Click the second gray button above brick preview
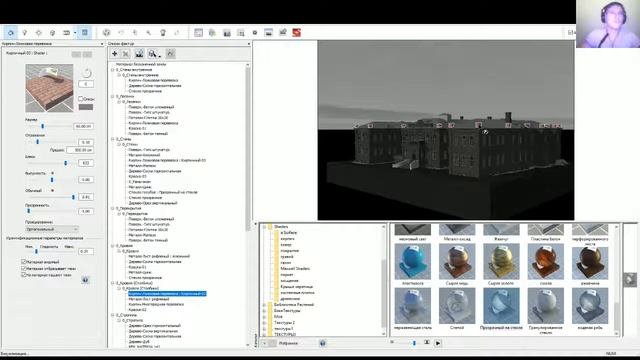 coord(87,54)
